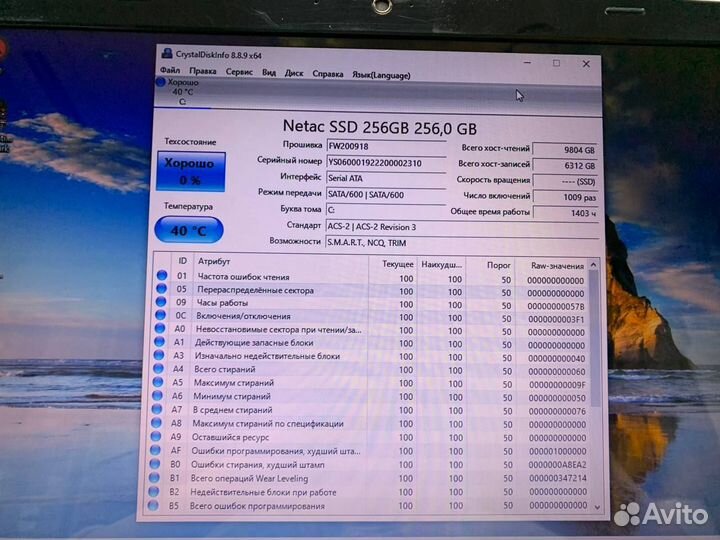720x540 pixels.
Task: Click the ACS-2 standard field
Action: click(x=461, y=227)
